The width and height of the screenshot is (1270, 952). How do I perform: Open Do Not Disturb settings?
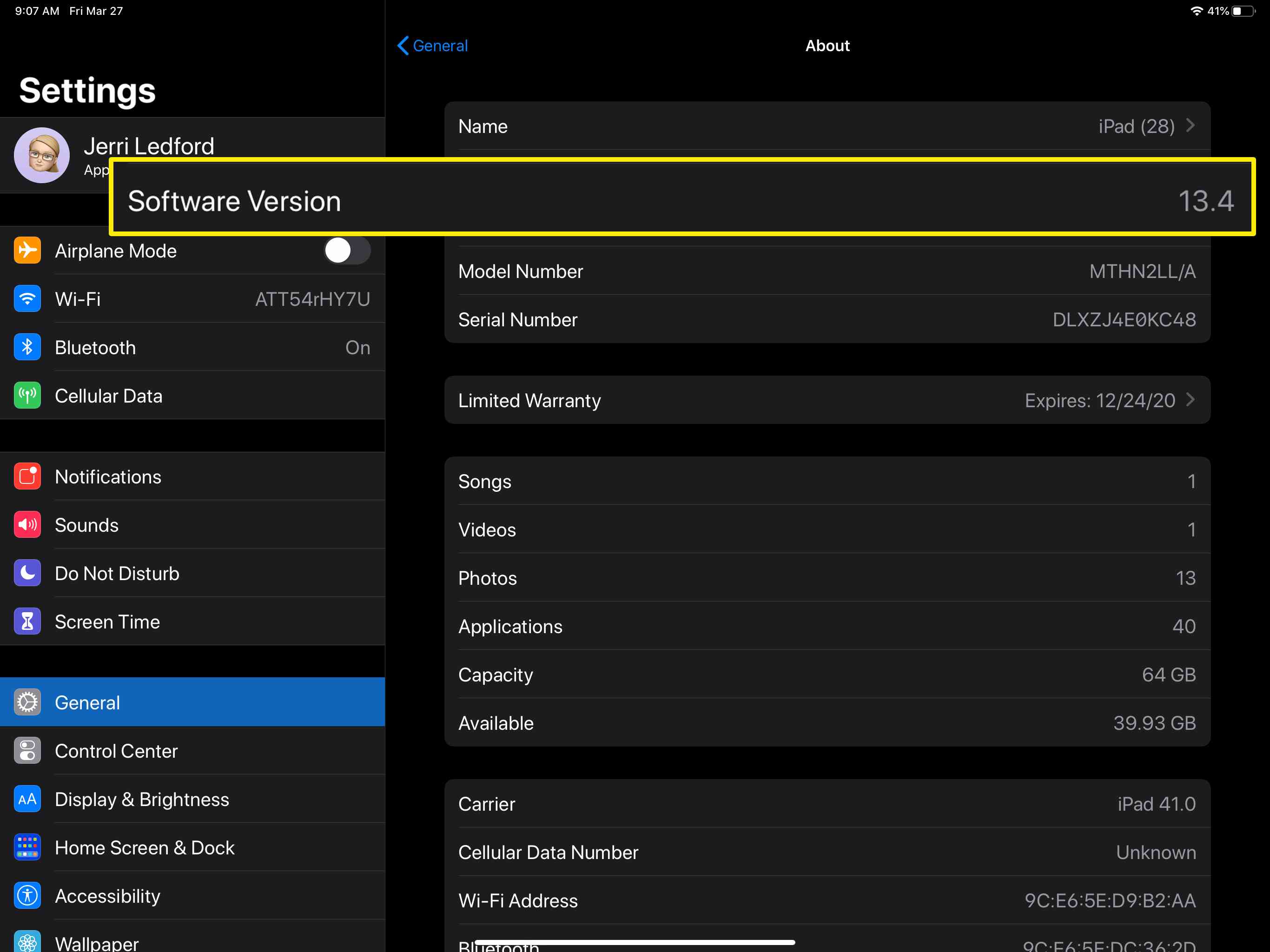tap(192, 573)
